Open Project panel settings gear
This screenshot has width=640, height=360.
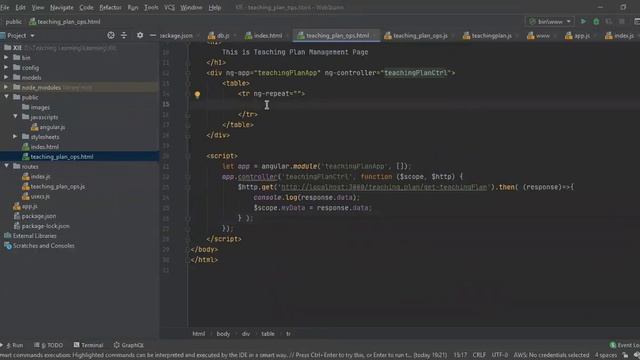140,36
